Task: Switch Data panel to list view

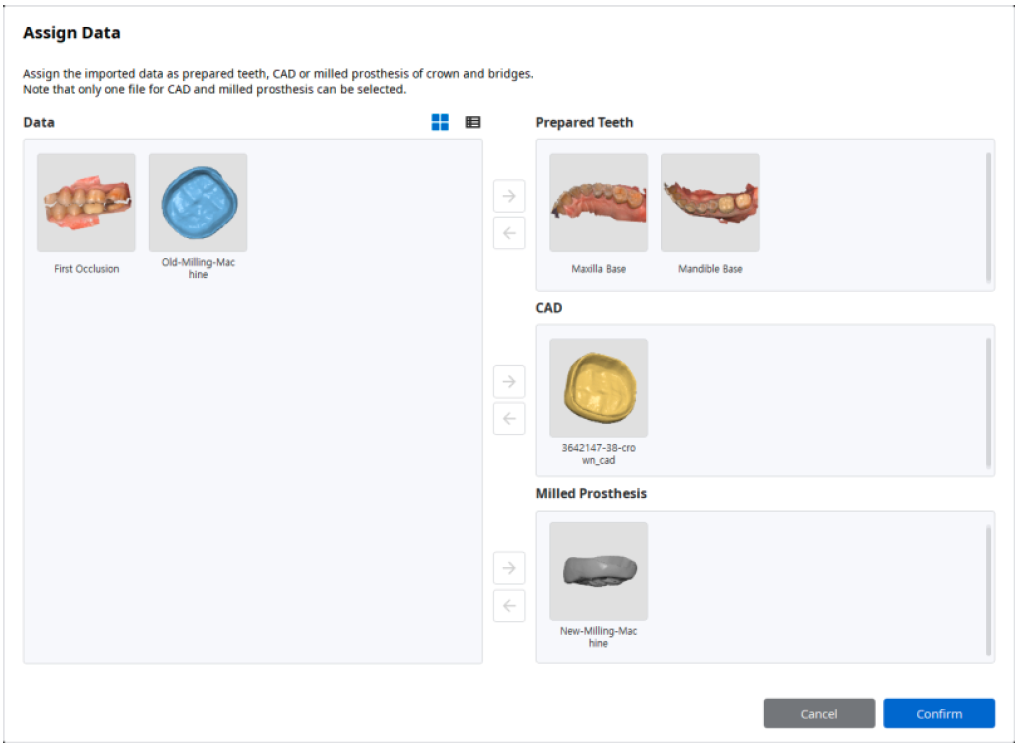Action: click(x=473, y=122)
